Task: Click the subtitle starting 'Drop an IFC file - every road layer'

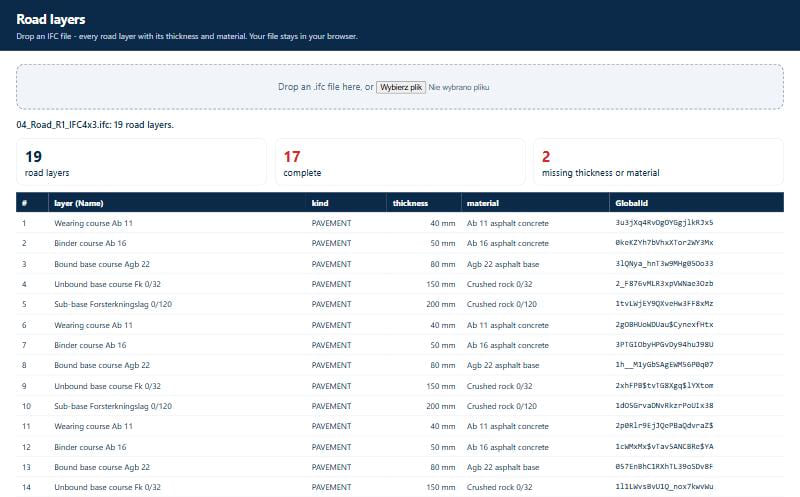Action: click(x=187, y=36)
